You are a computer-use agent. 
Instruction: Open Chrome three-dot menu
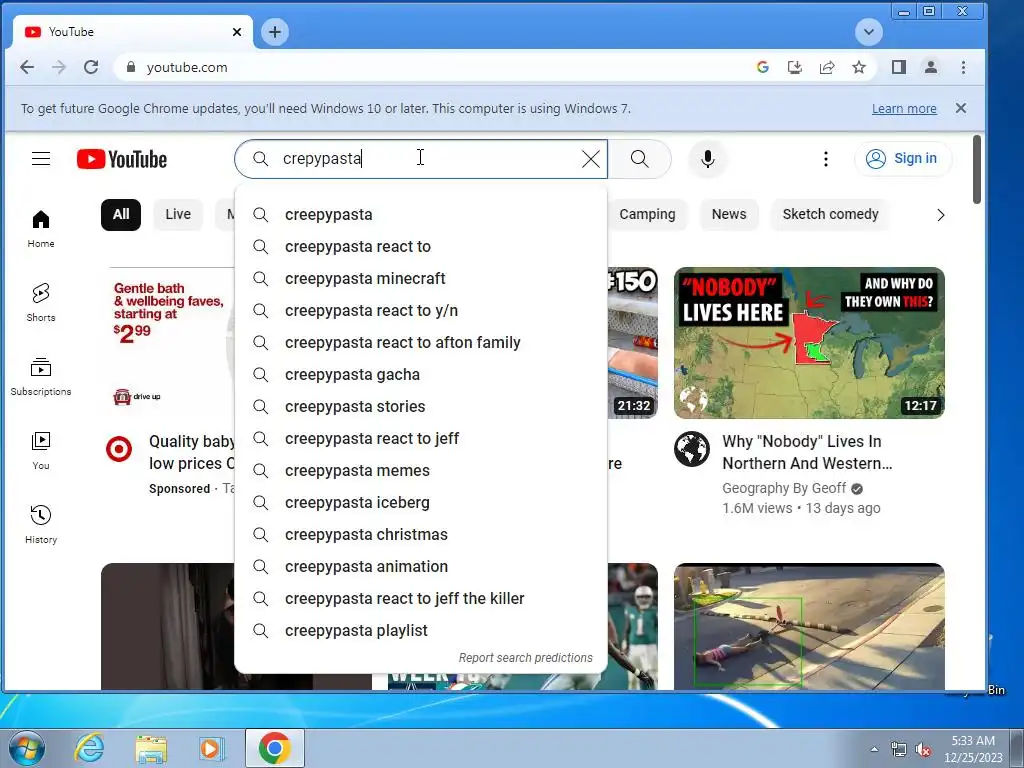(x=963, y=67)
